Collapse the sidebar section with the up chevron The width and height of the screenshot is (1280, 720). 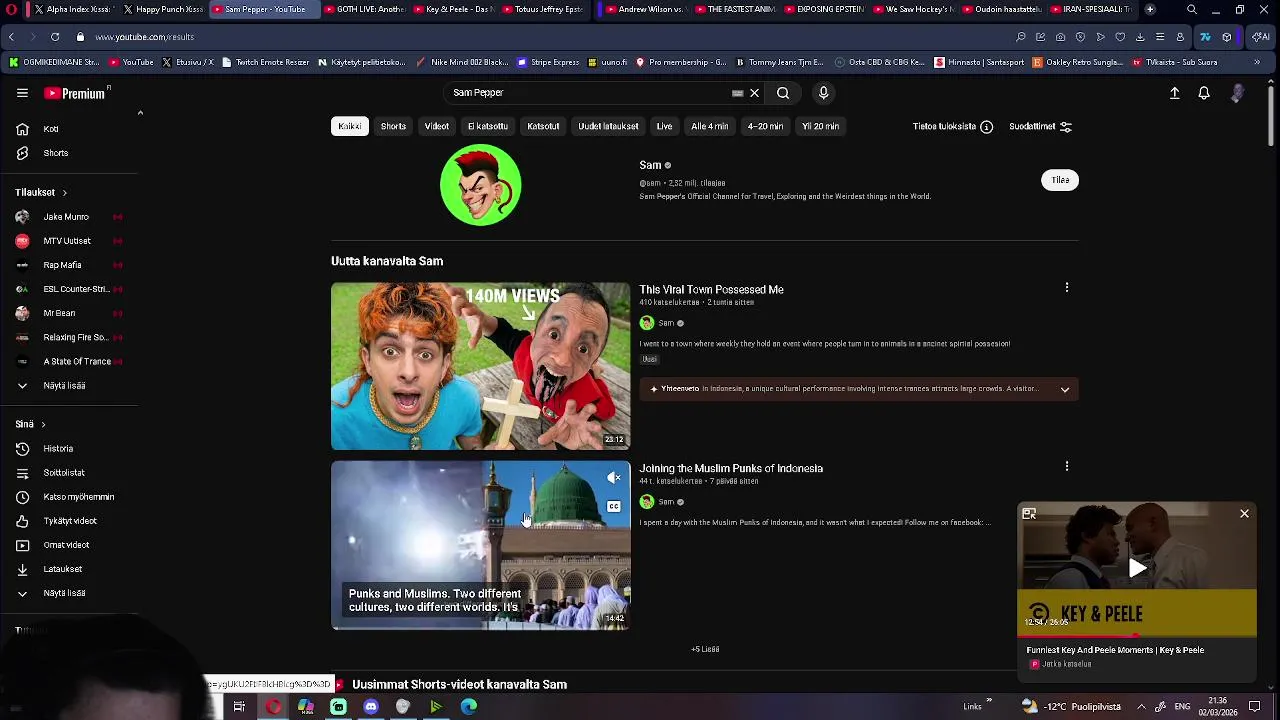pyautogui.click(x=140, y=113)
